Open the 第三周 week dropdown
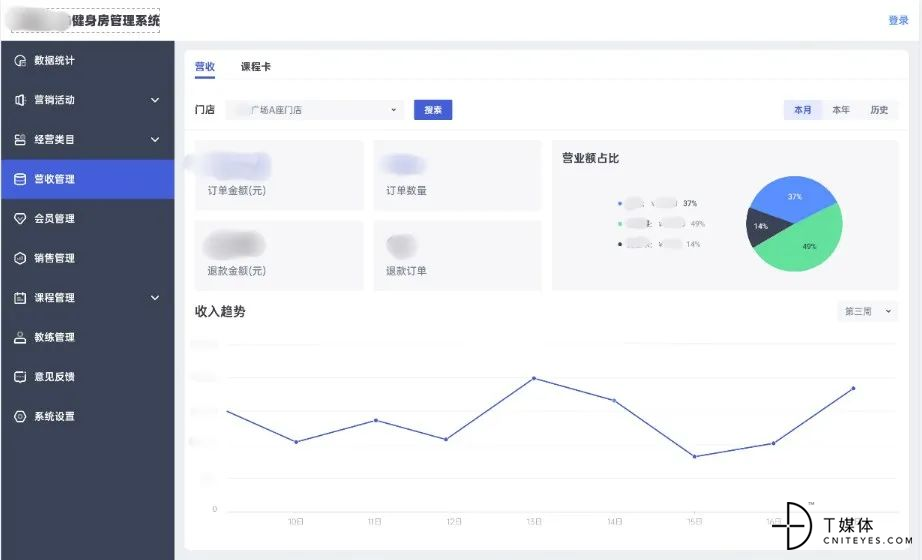 click(868, 311)
